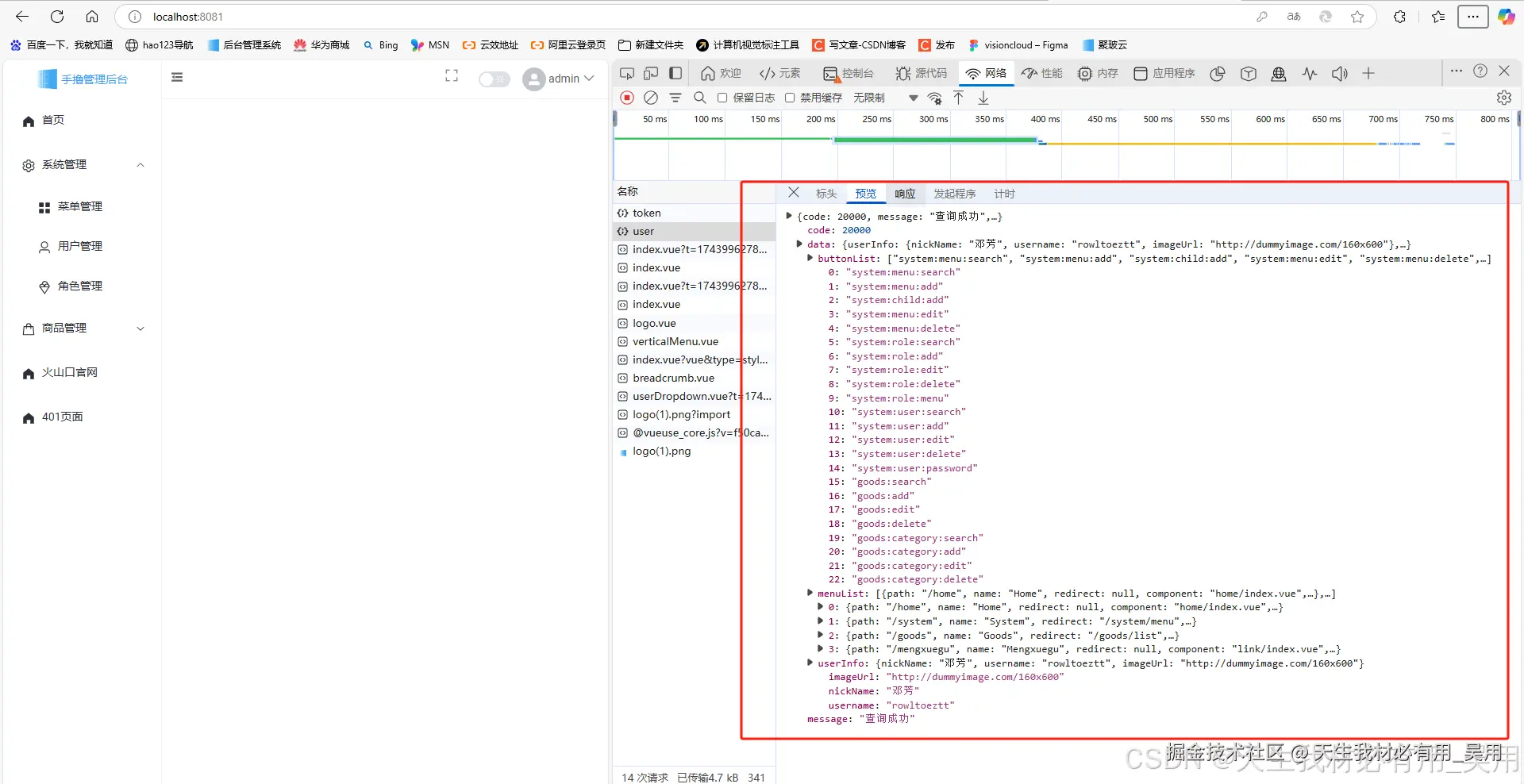Open the network search magnifier icon
The height and width of the screenshot is (784, 1524).
pos(699,98)
